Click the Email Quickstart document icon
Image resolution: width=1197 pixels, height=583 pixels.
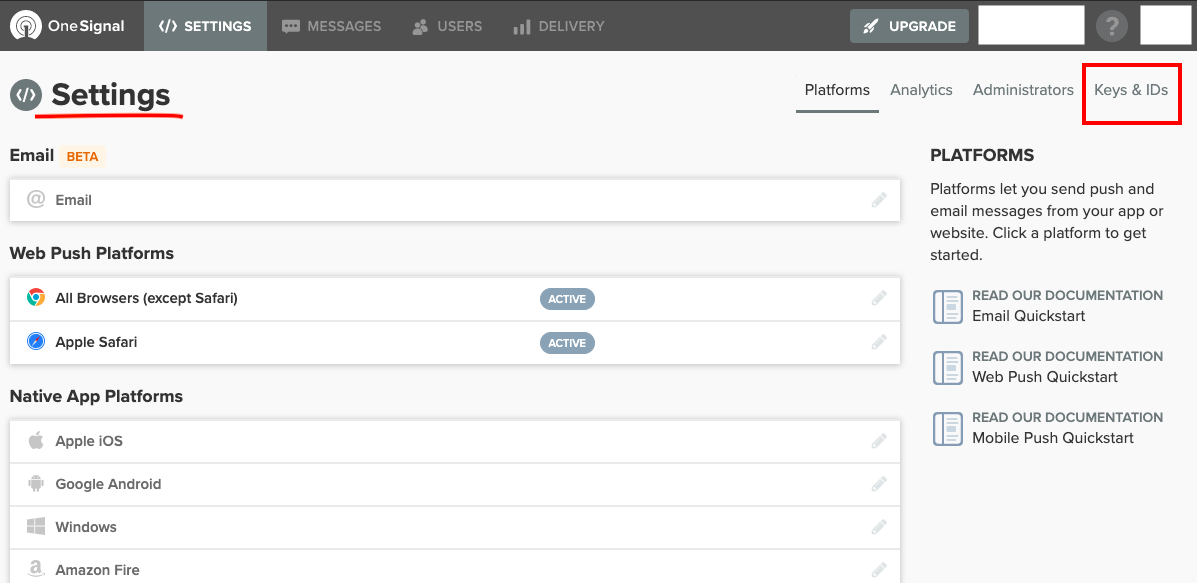point(947,306)
